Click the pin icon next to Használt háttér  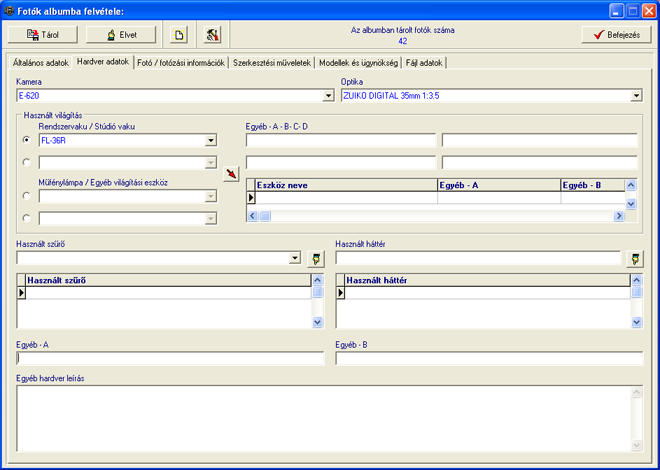[x=635, y=259]
